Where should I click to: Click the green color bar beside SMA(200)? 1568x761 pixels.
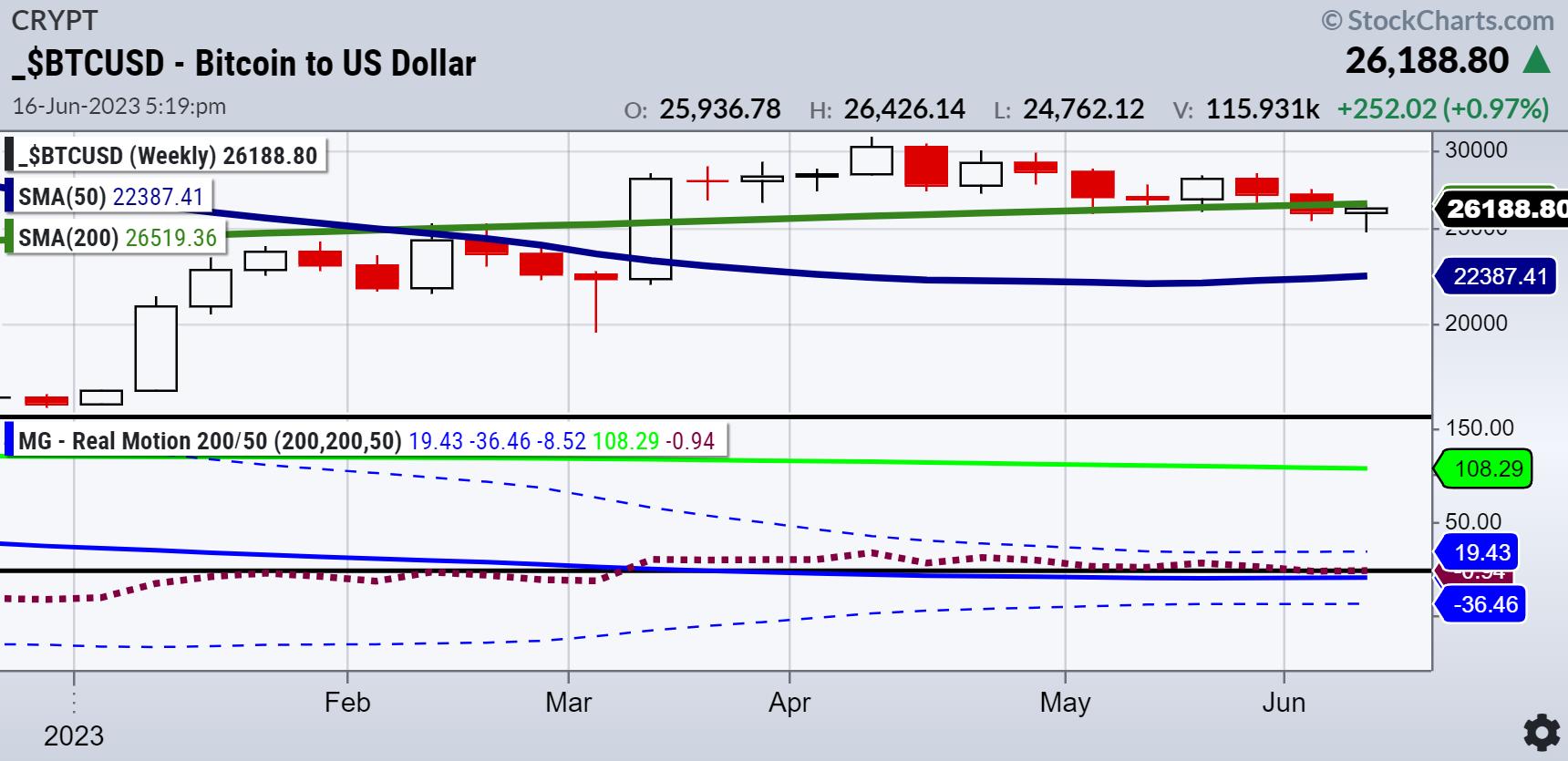click(8, 238)
